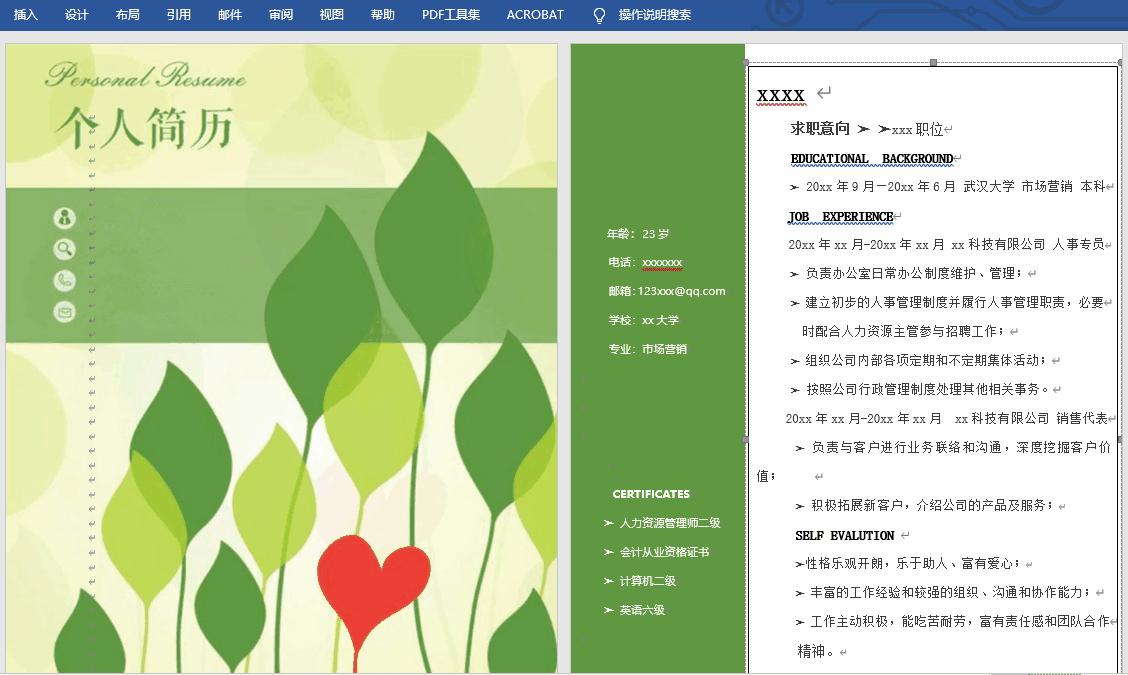Switch to the 插入 ribbon tab

[24, 15]
